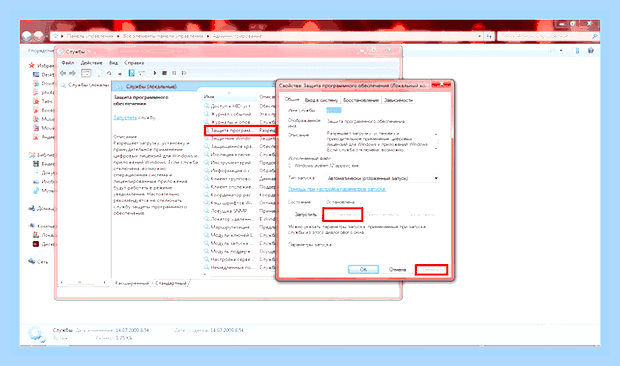Image resolution: width=620 pixels, height=366 pixels.
Task: Select the Маршрутизация service row
Action: coord(239,227)
